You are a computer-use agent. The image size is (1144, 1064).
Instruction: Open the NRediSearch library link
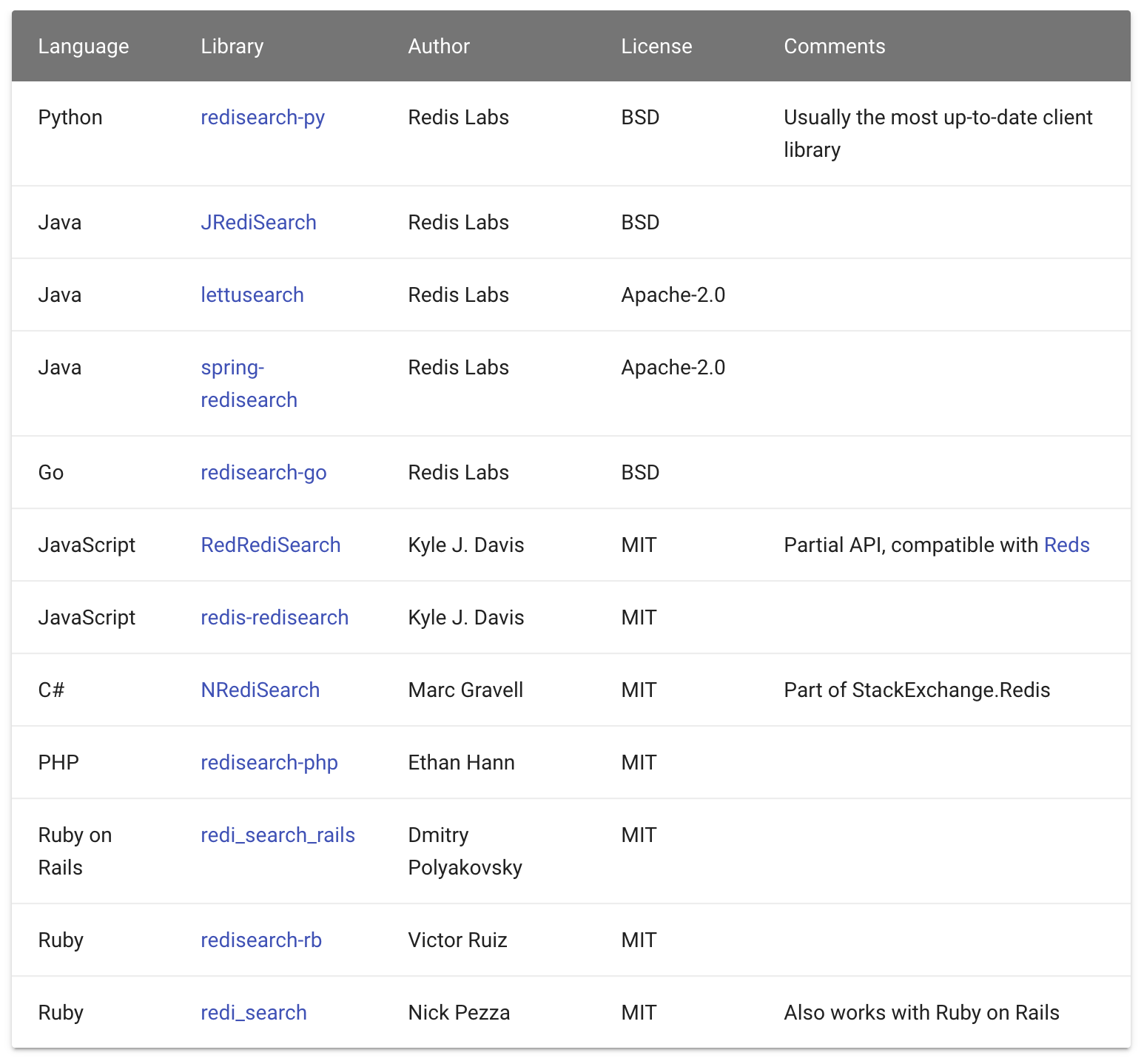click(x=260, y=690)
